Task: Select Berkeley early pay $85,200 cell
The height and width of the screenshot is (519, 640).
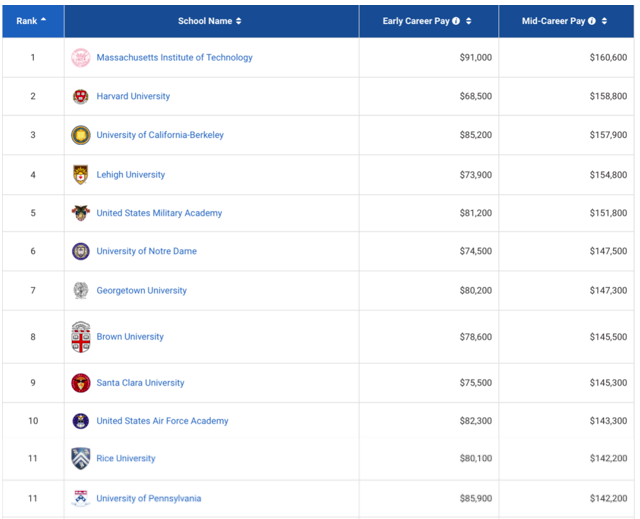Action: tap(429, 135)
